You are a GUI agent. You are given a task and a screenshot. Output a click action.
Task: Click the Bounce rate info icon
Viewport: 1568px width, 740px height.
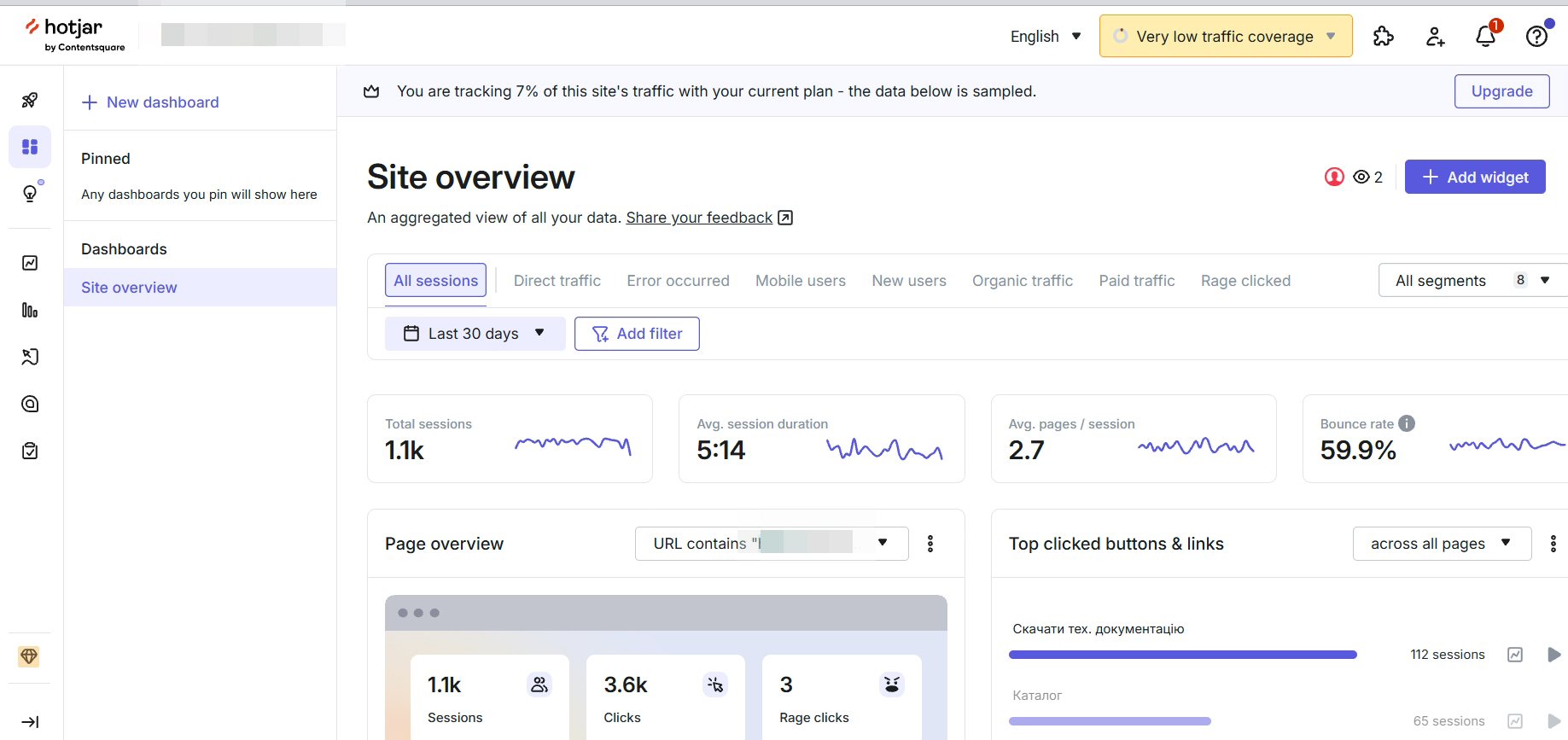tap(1407, 423)
